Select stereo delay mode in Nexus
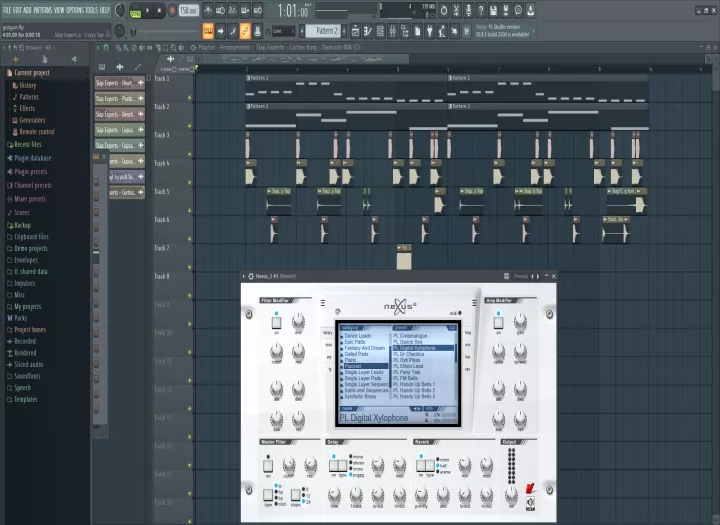The width and height of the screenshot is (720, 525). click(x=356, y=463)
